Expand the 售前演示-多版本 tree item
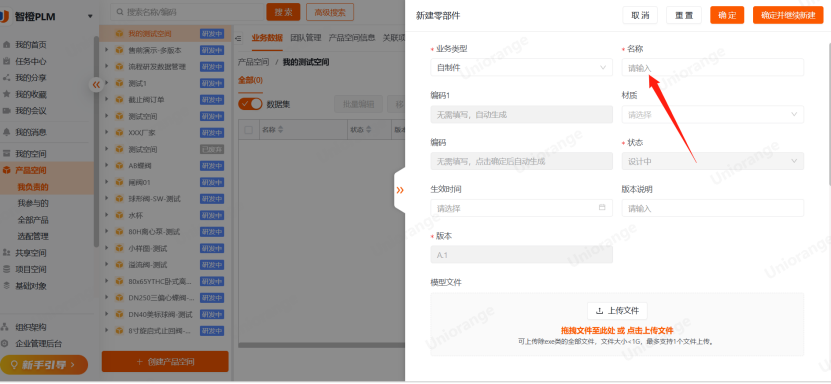This screenshot has height=384, width=831. tap(107, 50)
